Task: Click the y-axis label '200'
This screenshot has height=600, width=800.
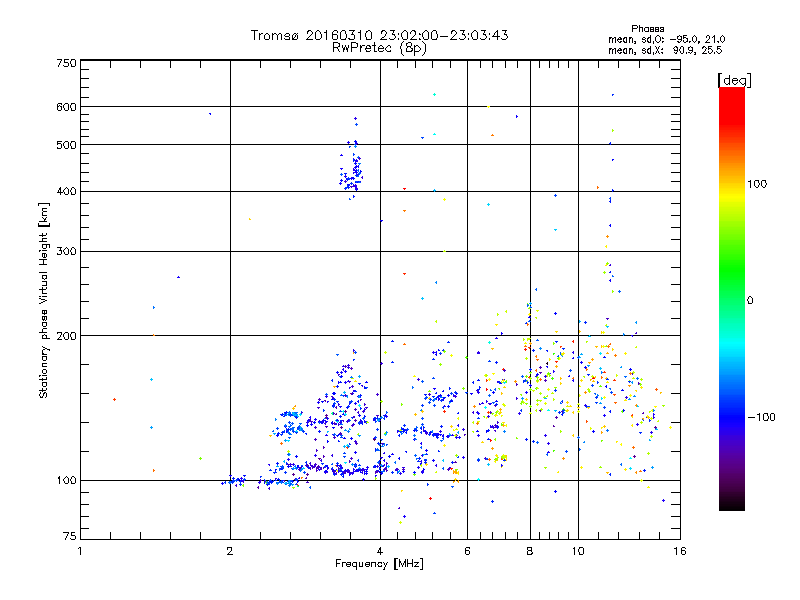Action: point(66,336)
